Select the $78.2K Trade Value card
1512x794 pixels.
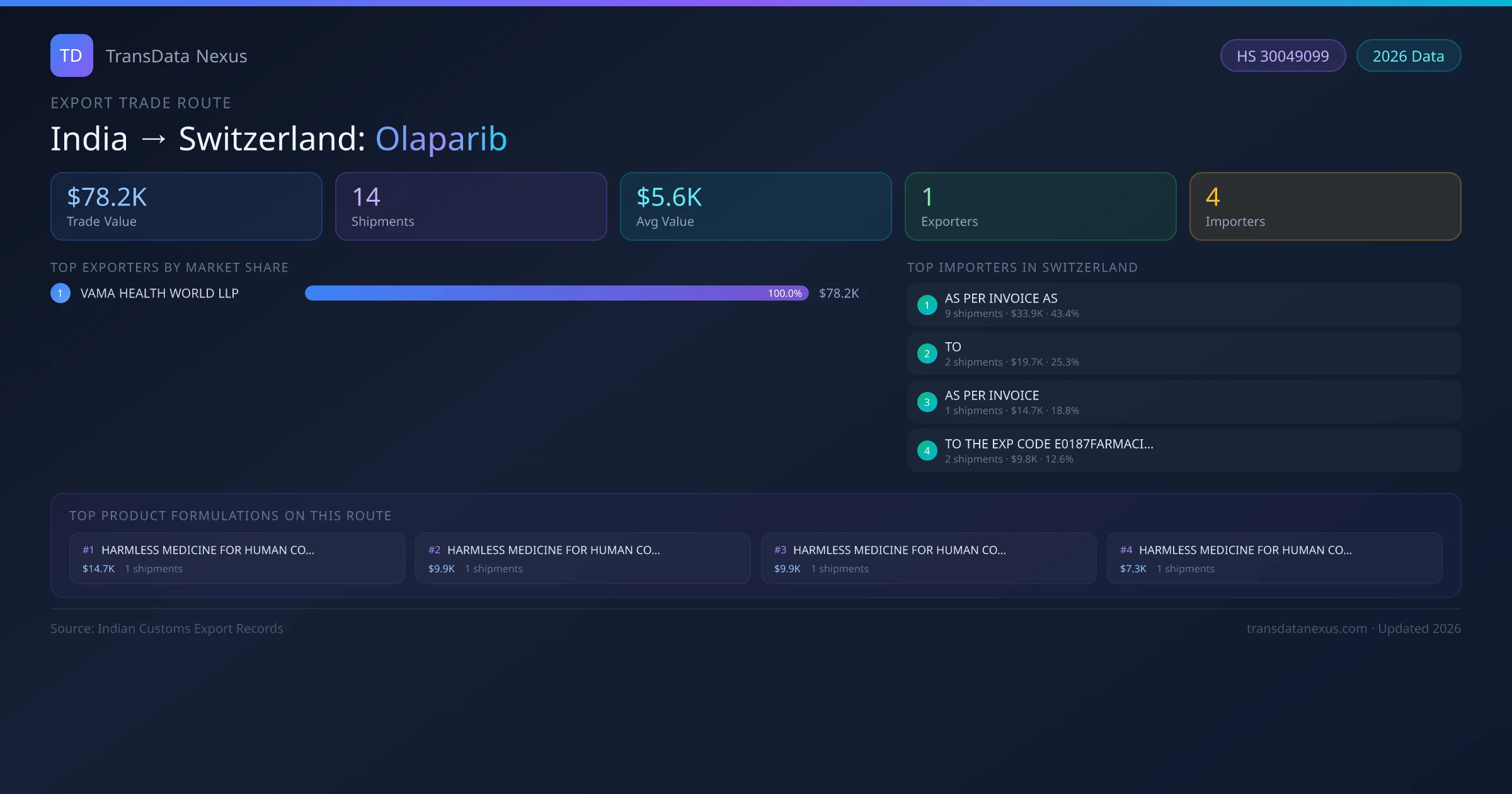coord(186,207)
